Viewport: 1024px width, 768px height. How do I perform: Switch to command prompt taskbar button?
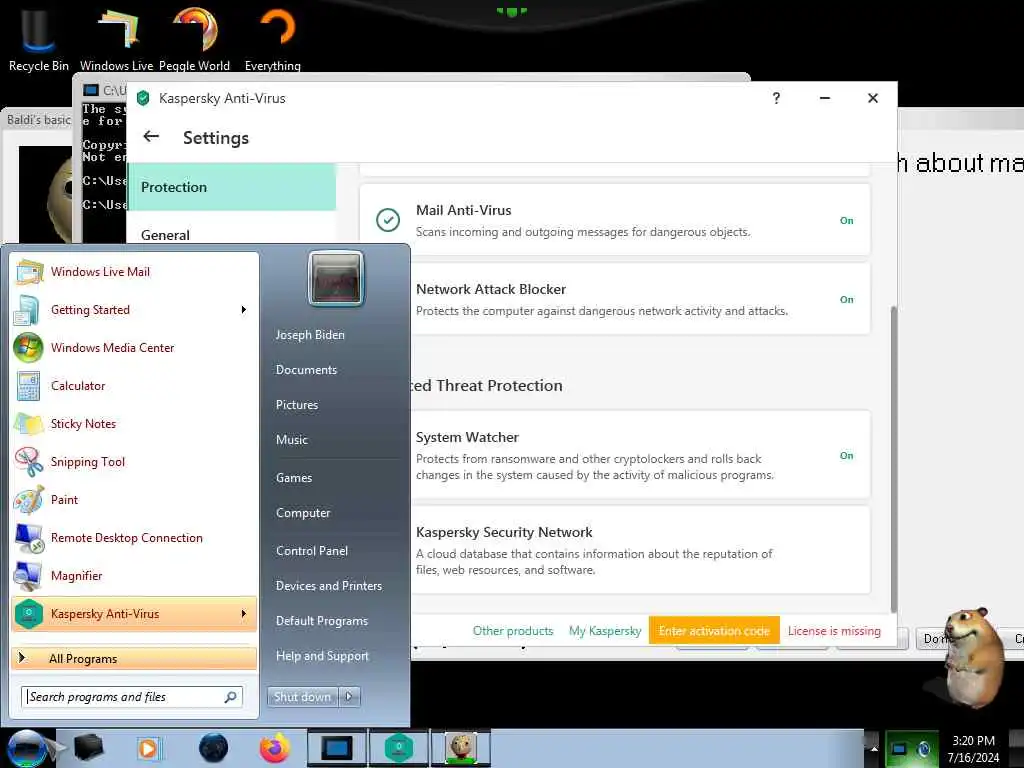336,748
